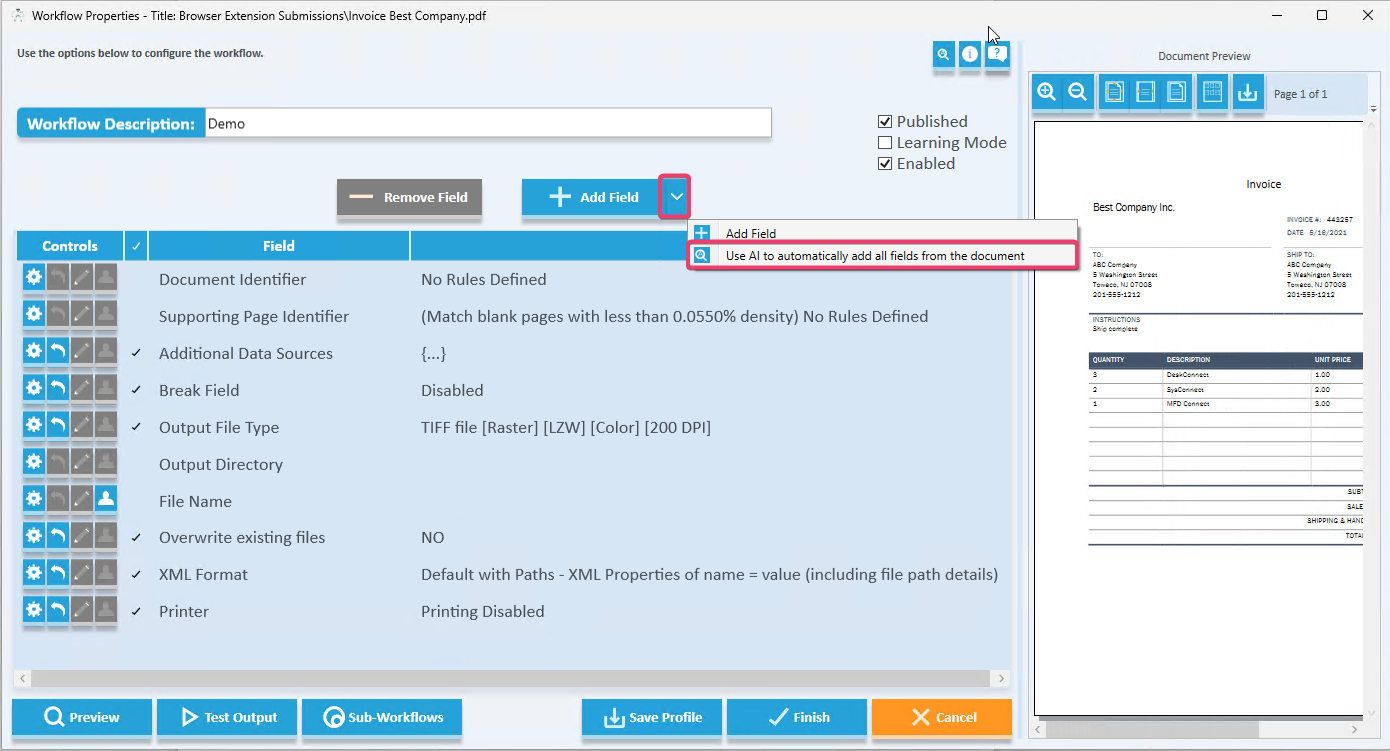Uncheck the Enabled checkbox

[885, 164]
